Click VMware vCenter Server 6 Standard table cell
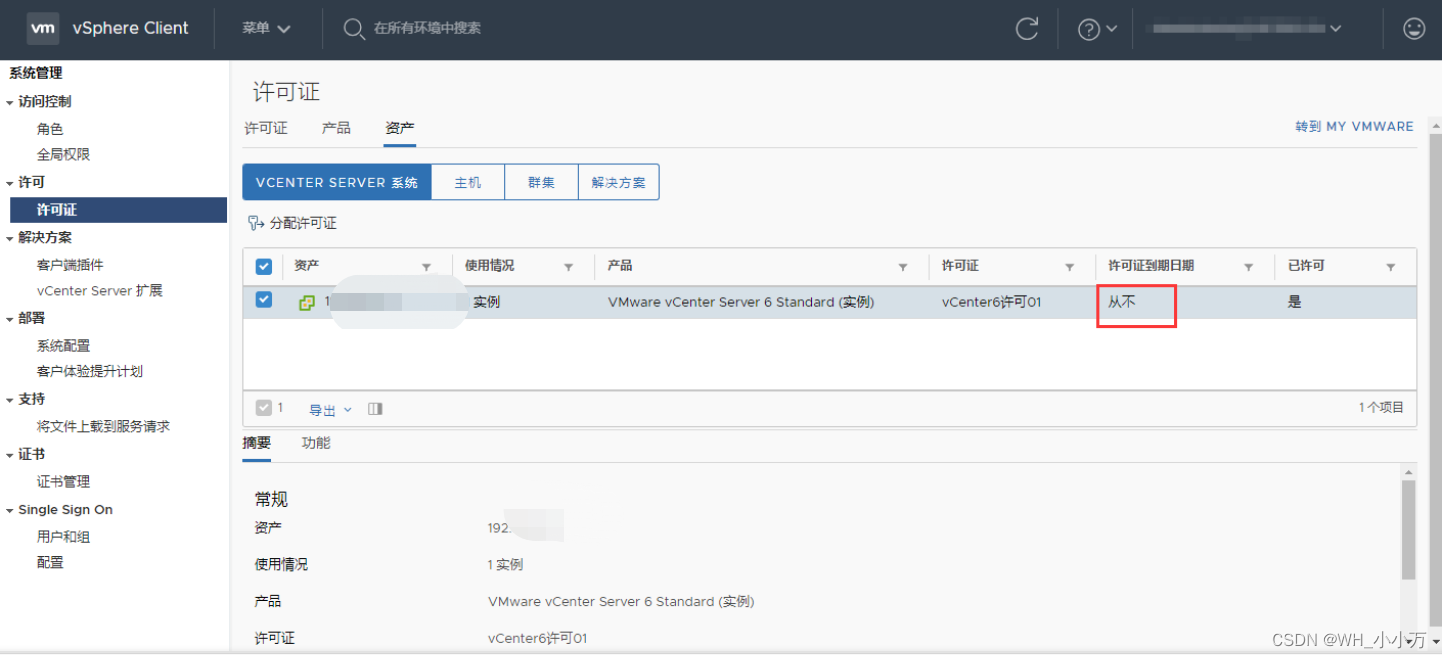Viewport: 1442px width, 658px height. tap(741, 302)
